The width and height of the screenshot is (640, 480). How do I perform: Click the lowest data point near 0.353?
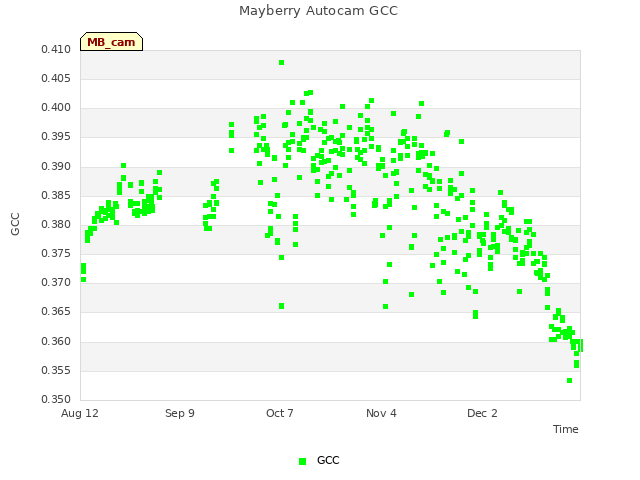tap(569, 380)
